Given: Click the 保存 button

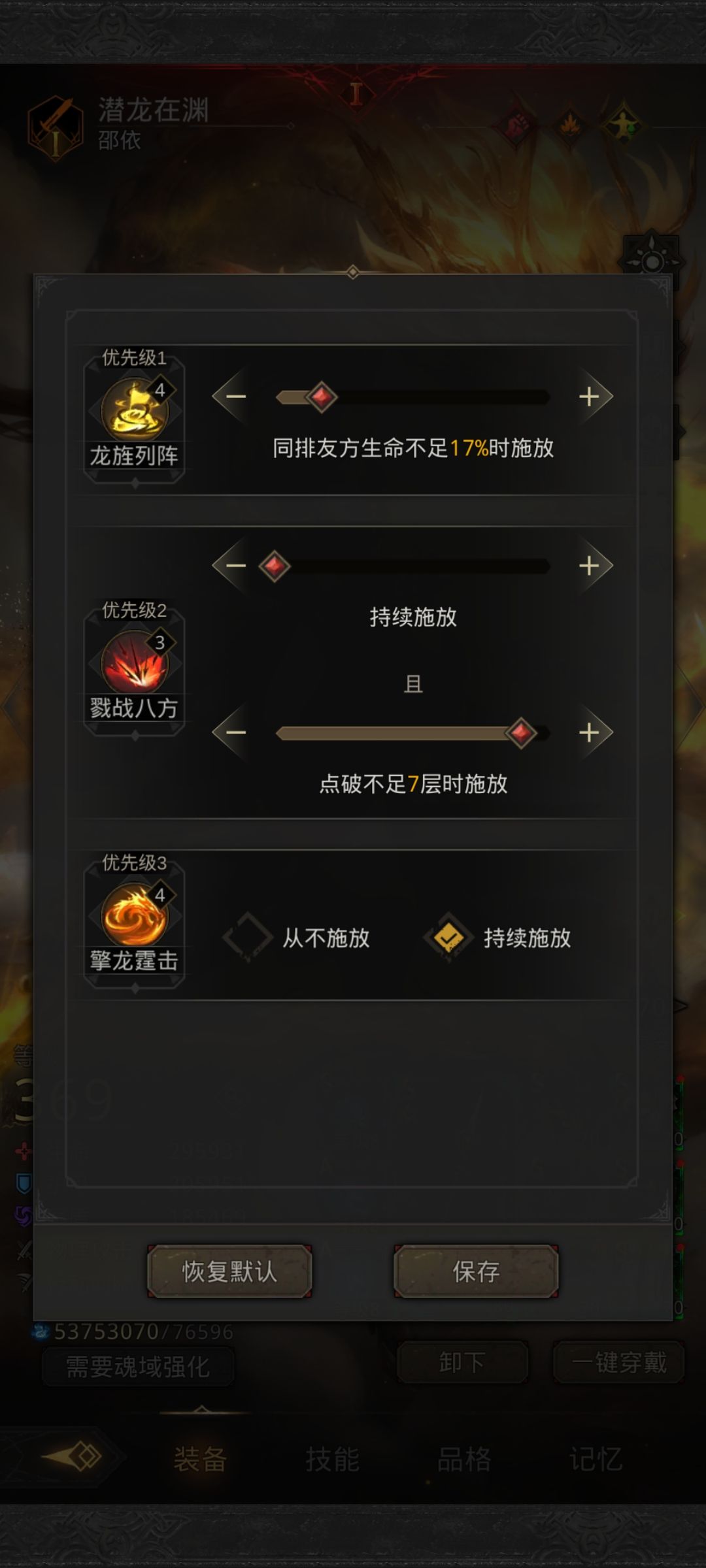Looking at the screenshot, I should coord(476,1271).
